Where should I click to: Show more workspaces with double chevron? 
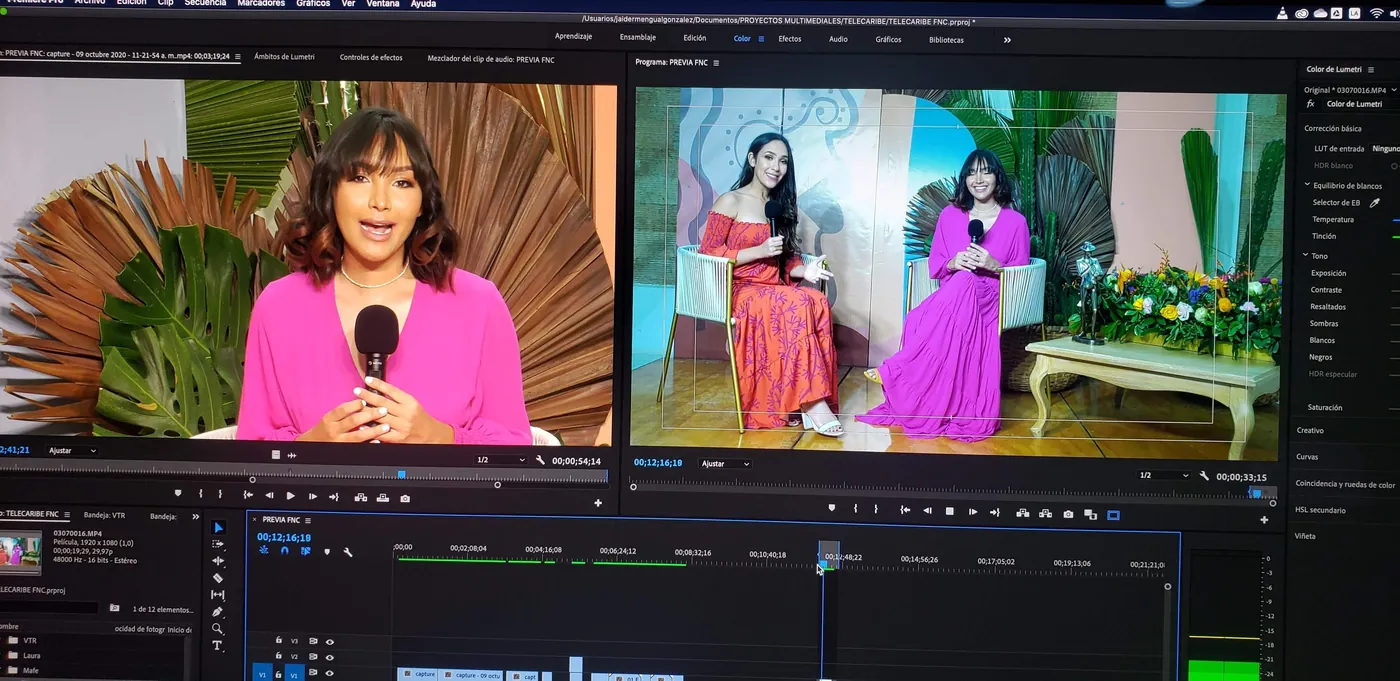(1007, 40)
